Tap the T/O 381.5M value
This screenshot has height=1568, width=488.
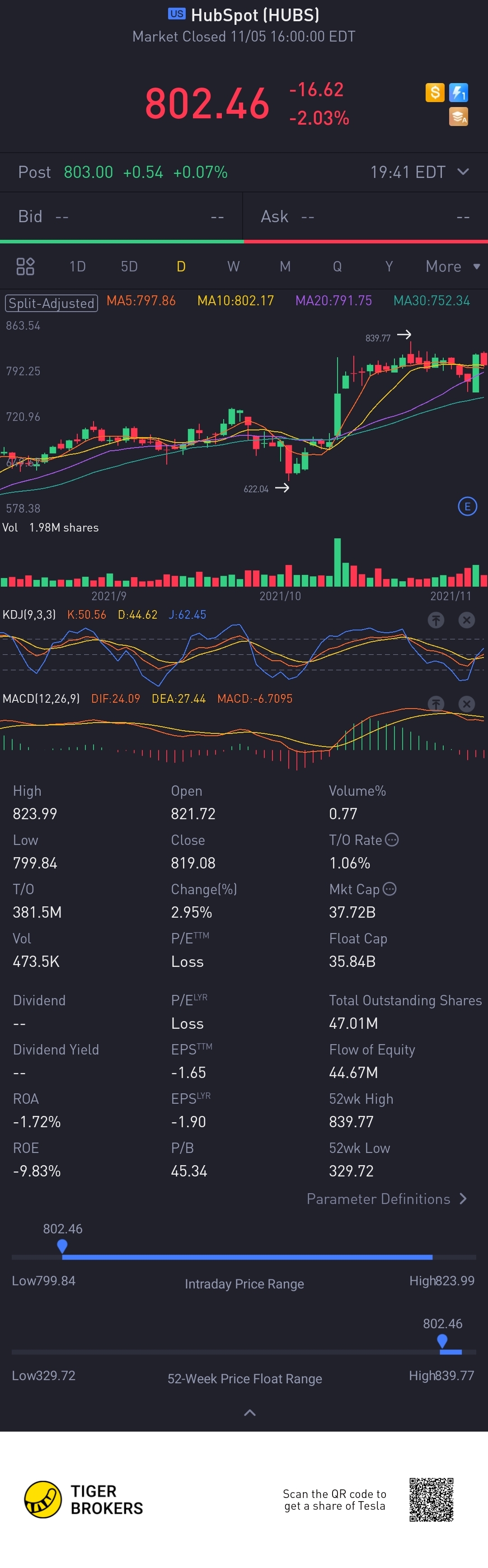point(37,912)
